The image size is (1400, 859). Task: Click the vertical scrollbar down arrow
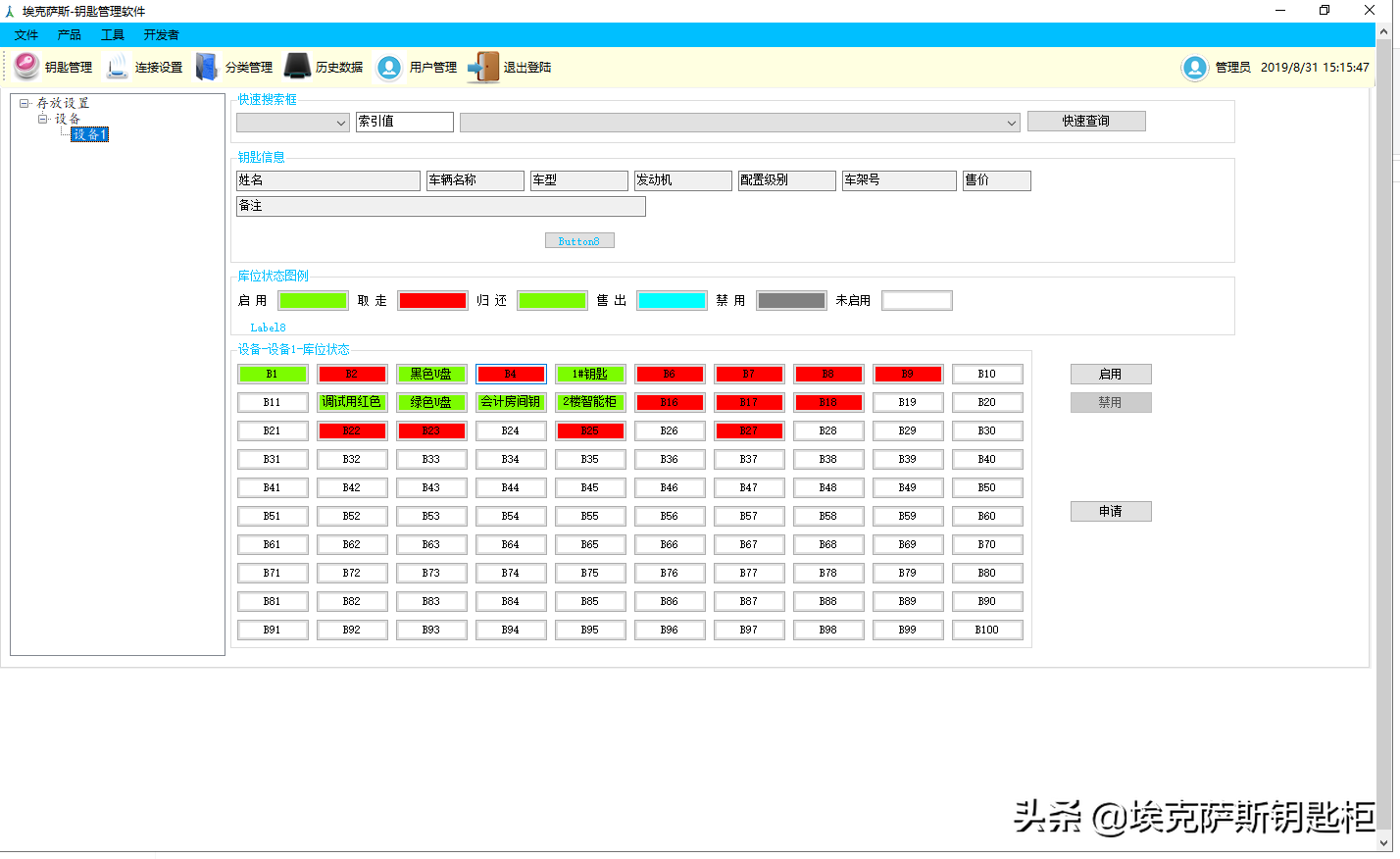1384,842
